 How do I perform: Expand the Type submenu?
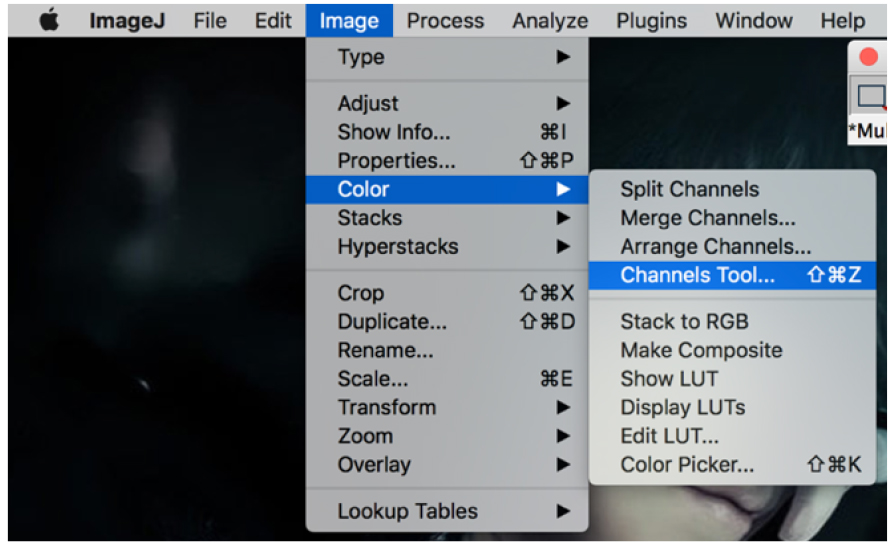[x=447, y=57]
